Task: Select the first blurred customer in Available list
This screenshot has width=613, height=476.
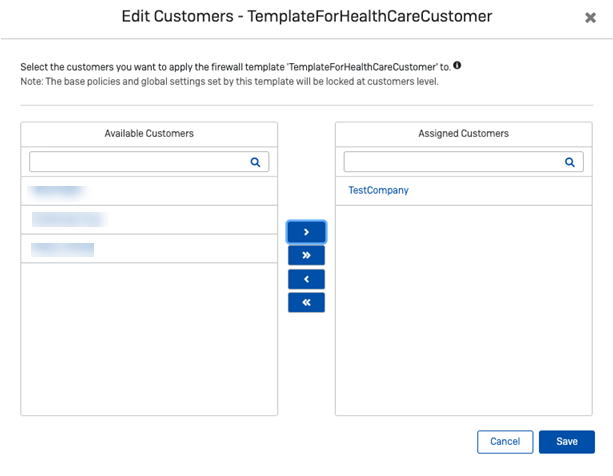Action: point(57,190)
